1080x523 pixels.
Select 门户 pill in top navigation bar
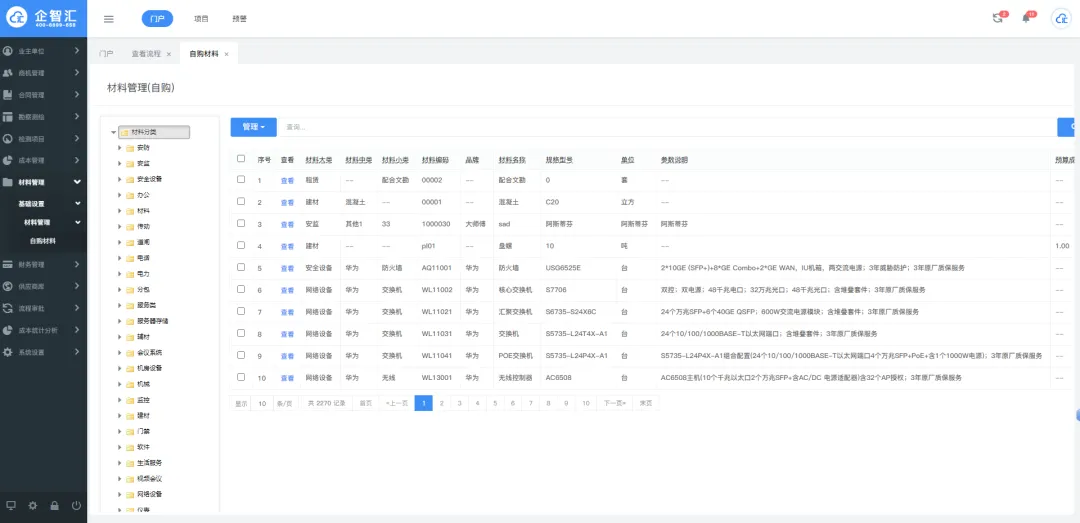pos(157,19)
